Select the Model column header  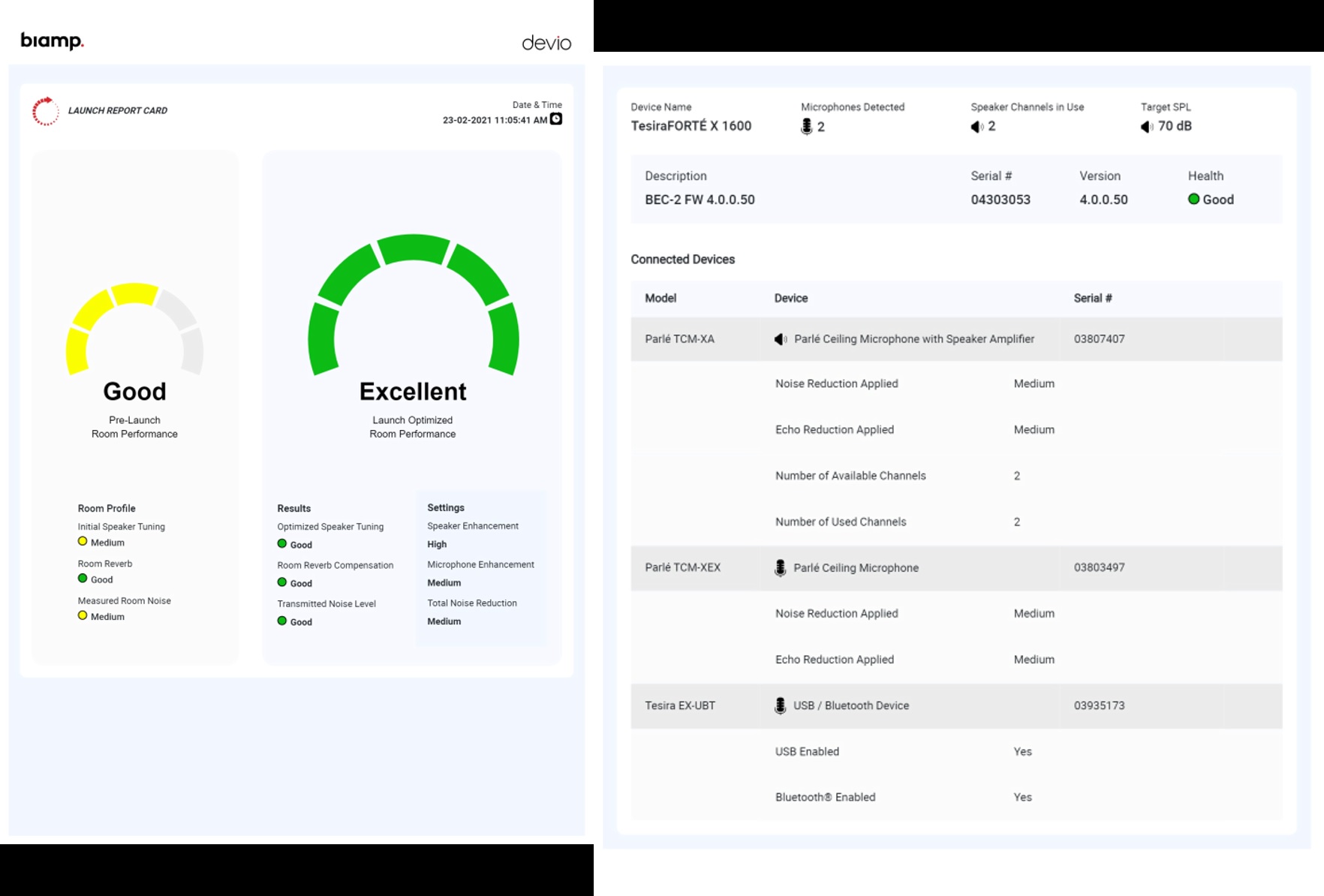click(660, 298)
